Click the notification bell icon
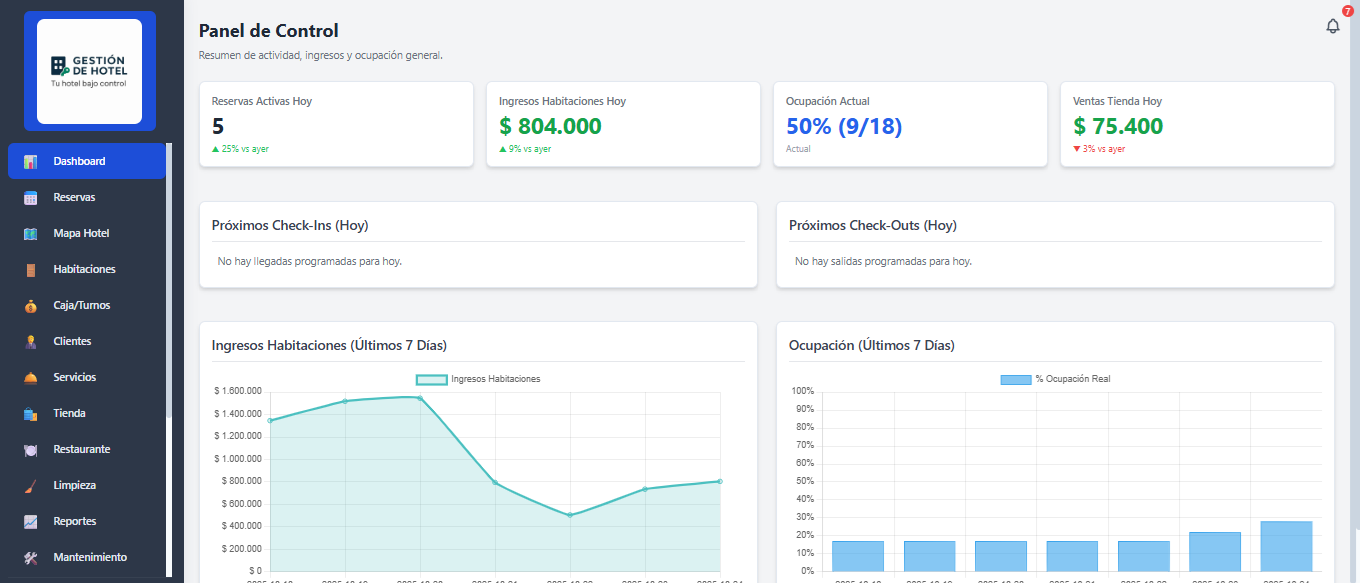Image resolution: width=1360 pixels, height=583 pixels. pyautogui.click(x=1332, y=26)
